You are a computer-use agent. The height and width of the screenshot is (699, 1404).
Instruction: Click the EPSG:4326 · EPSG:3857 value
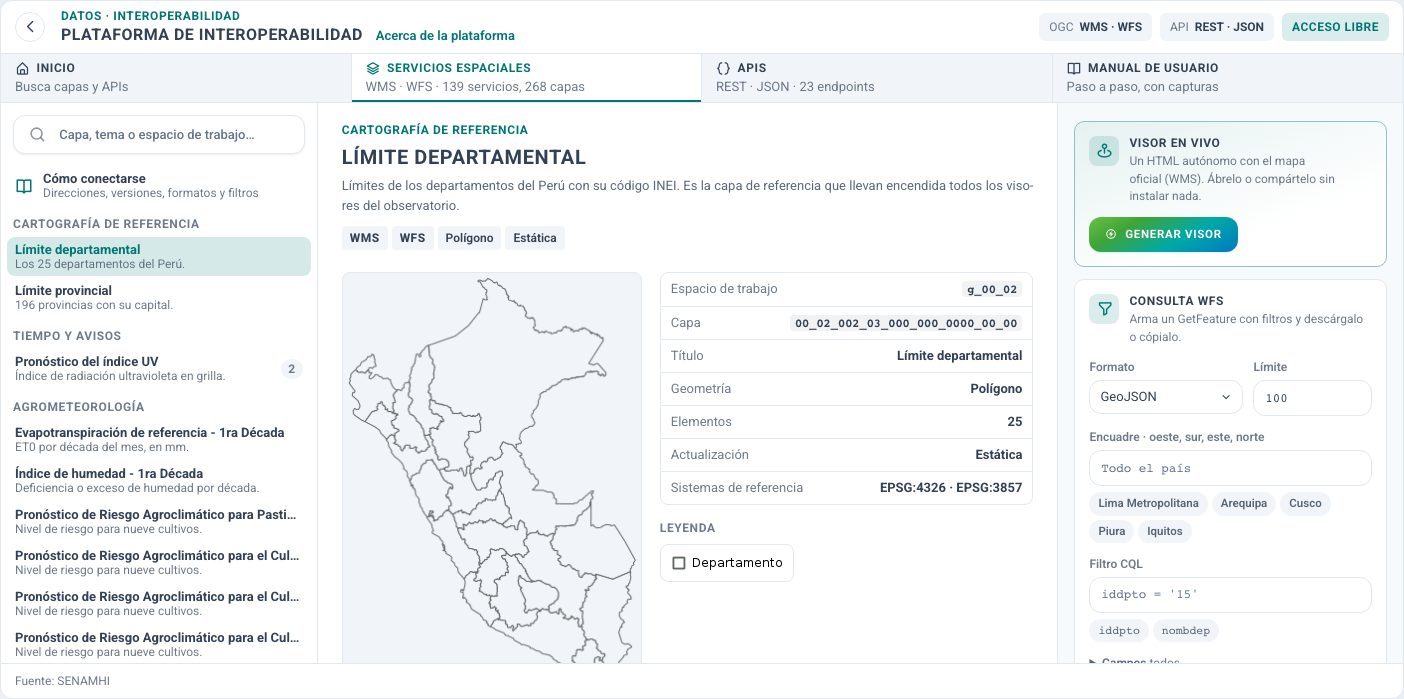[x=951, y=488]
